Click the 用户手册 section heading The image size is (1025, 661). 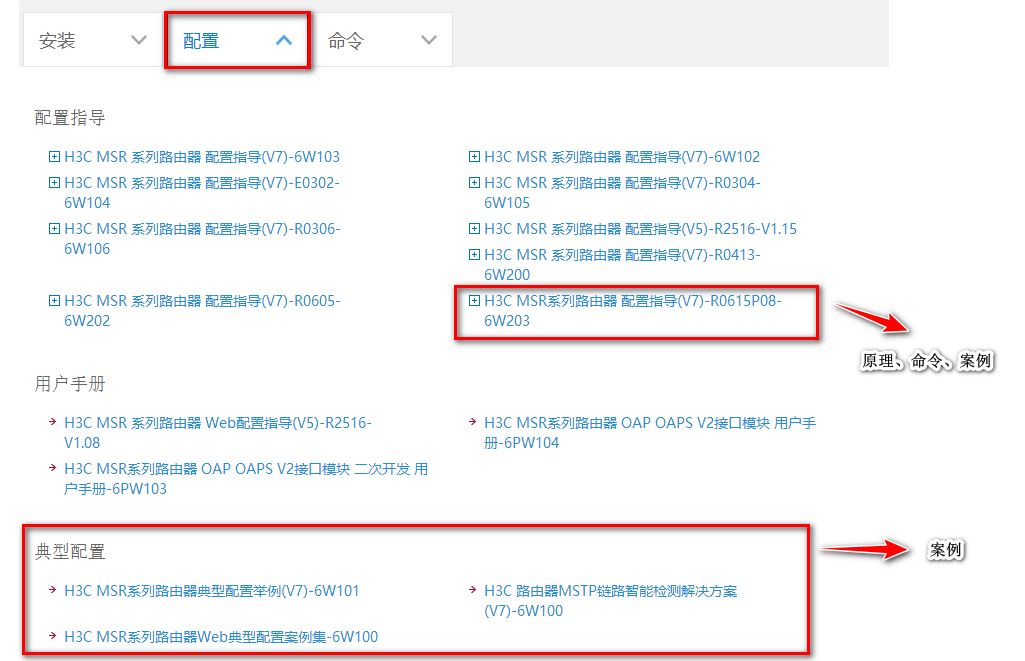tap(70, 384)
